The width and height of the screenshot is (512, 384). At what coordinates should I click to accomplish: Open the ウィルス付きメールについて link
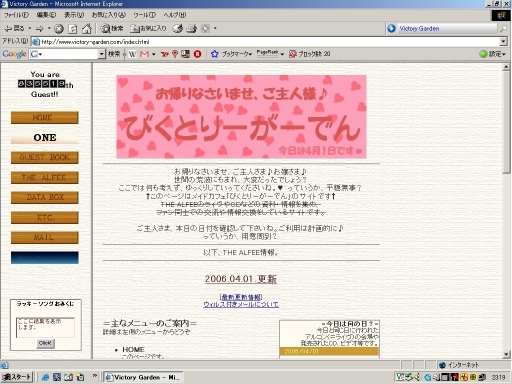[241, 304]
